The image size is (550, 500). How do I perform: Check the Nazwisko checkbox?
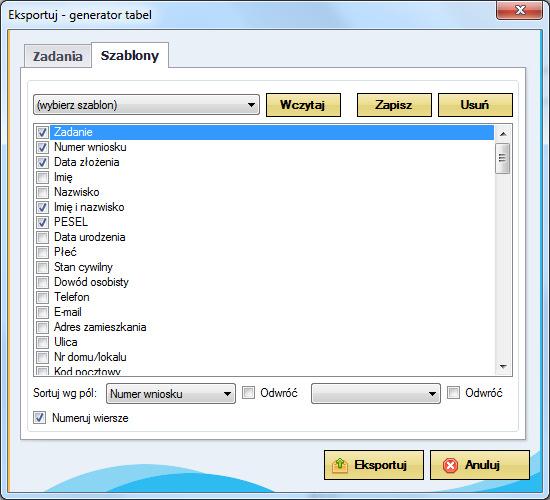point(42,192)
